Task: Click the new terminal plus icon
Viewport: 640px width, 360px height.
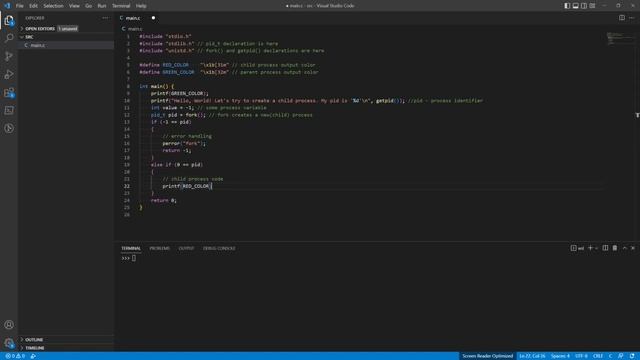Action: coord(590,248)
